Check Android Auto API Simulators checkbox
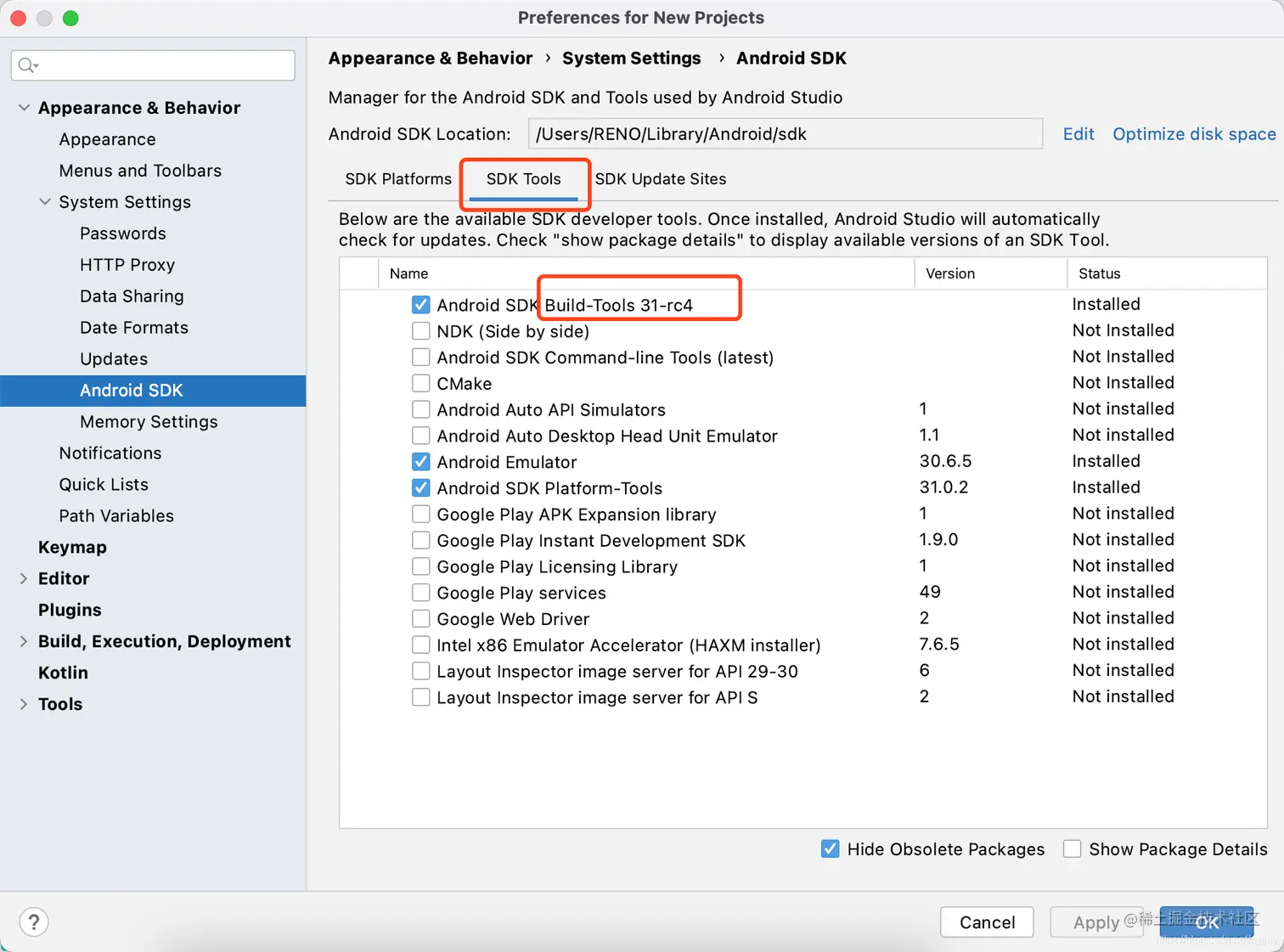This screenshot has width=1284, height=952. 420,409
